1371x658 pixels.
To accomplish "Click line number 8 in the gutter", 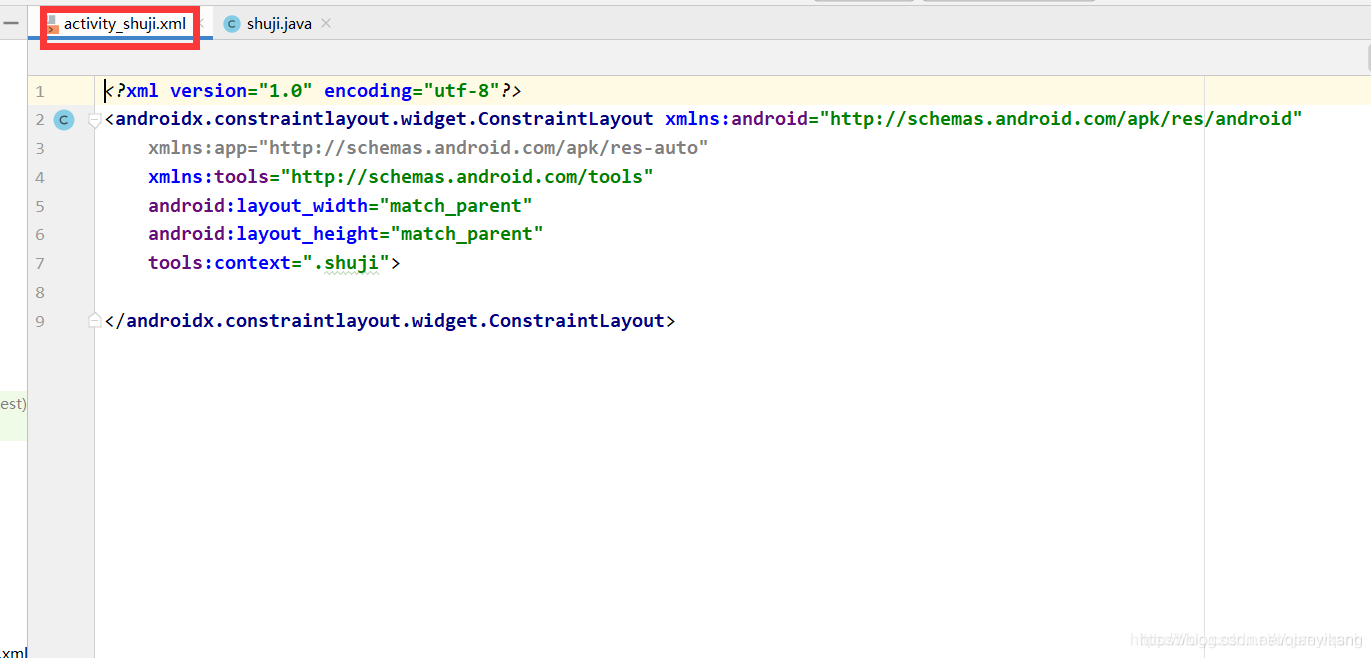I will [x=39, y=293].
